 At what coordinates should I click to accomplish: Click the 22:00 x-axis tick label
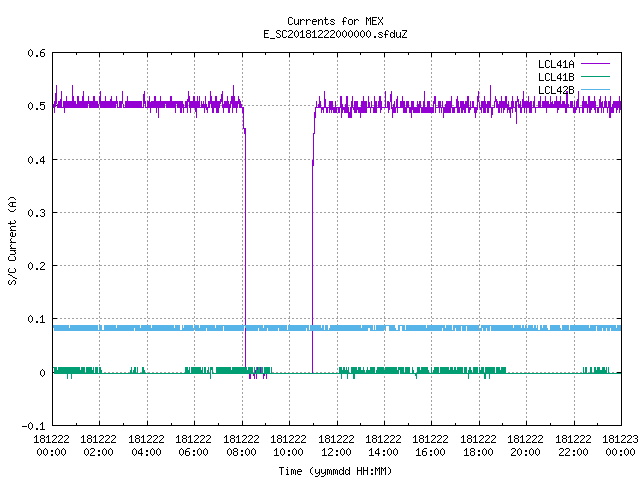click(x=573, y=446)
